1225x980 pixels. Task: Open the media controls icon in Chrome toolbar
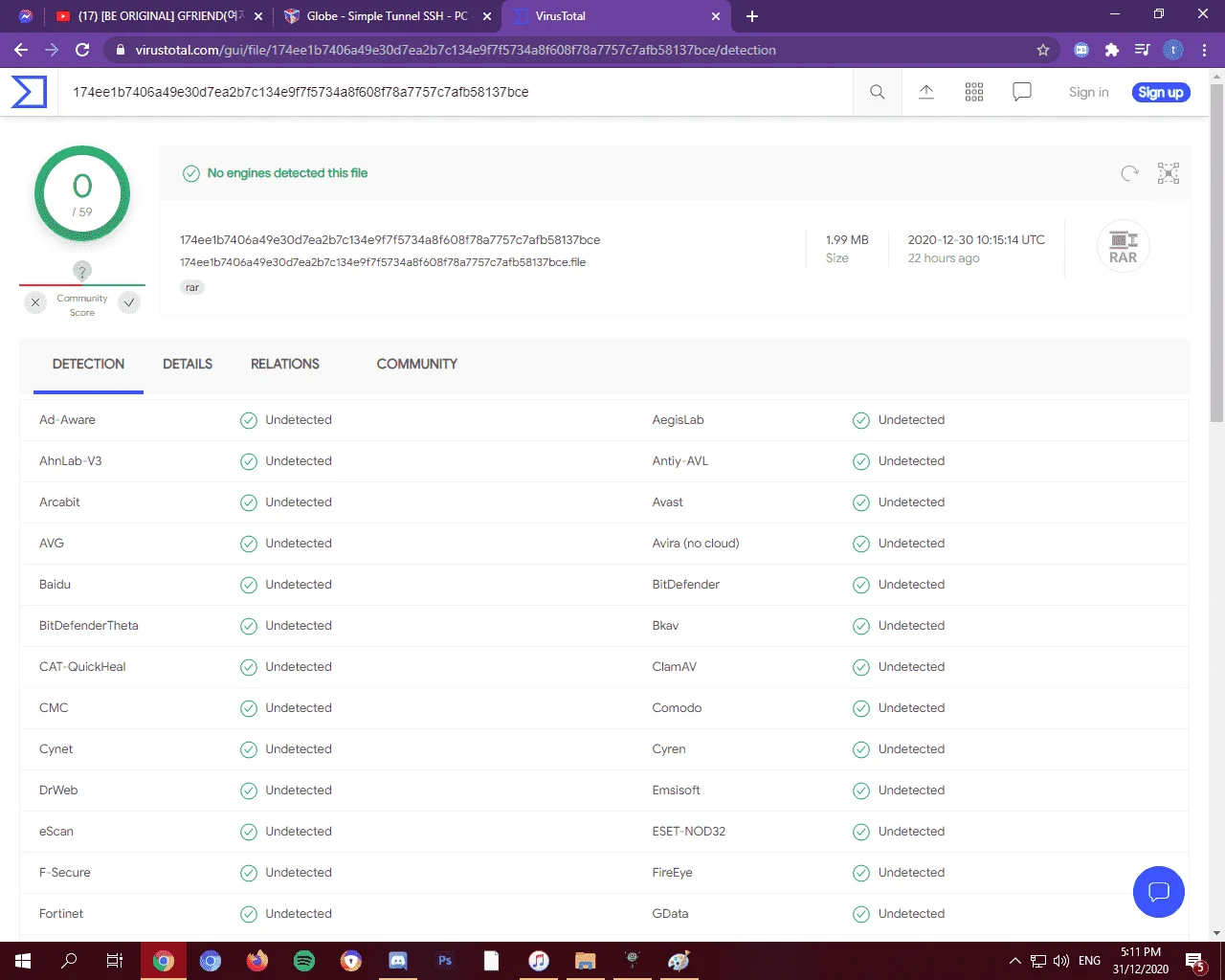click(x=1142, y=50)
